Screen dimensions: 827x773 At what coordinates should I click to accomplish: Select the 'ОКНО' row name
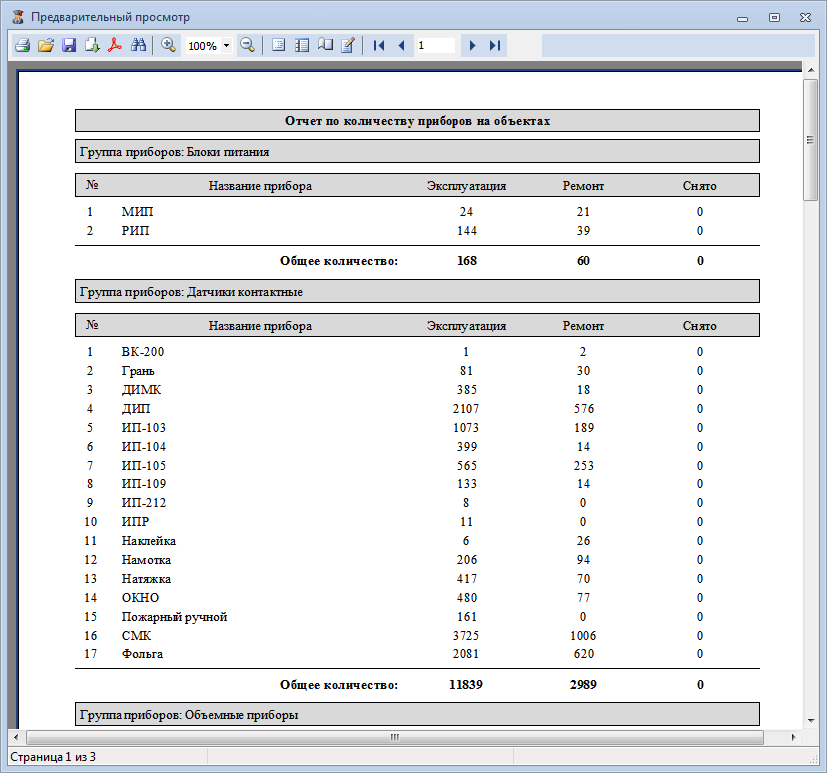pos(140,597)
